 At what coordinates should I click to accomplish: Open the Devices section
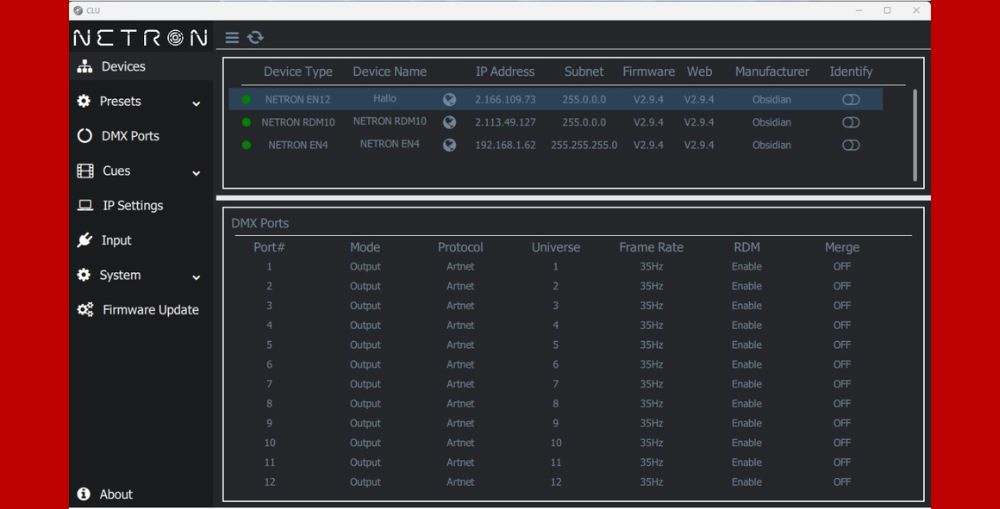[124, 66]
